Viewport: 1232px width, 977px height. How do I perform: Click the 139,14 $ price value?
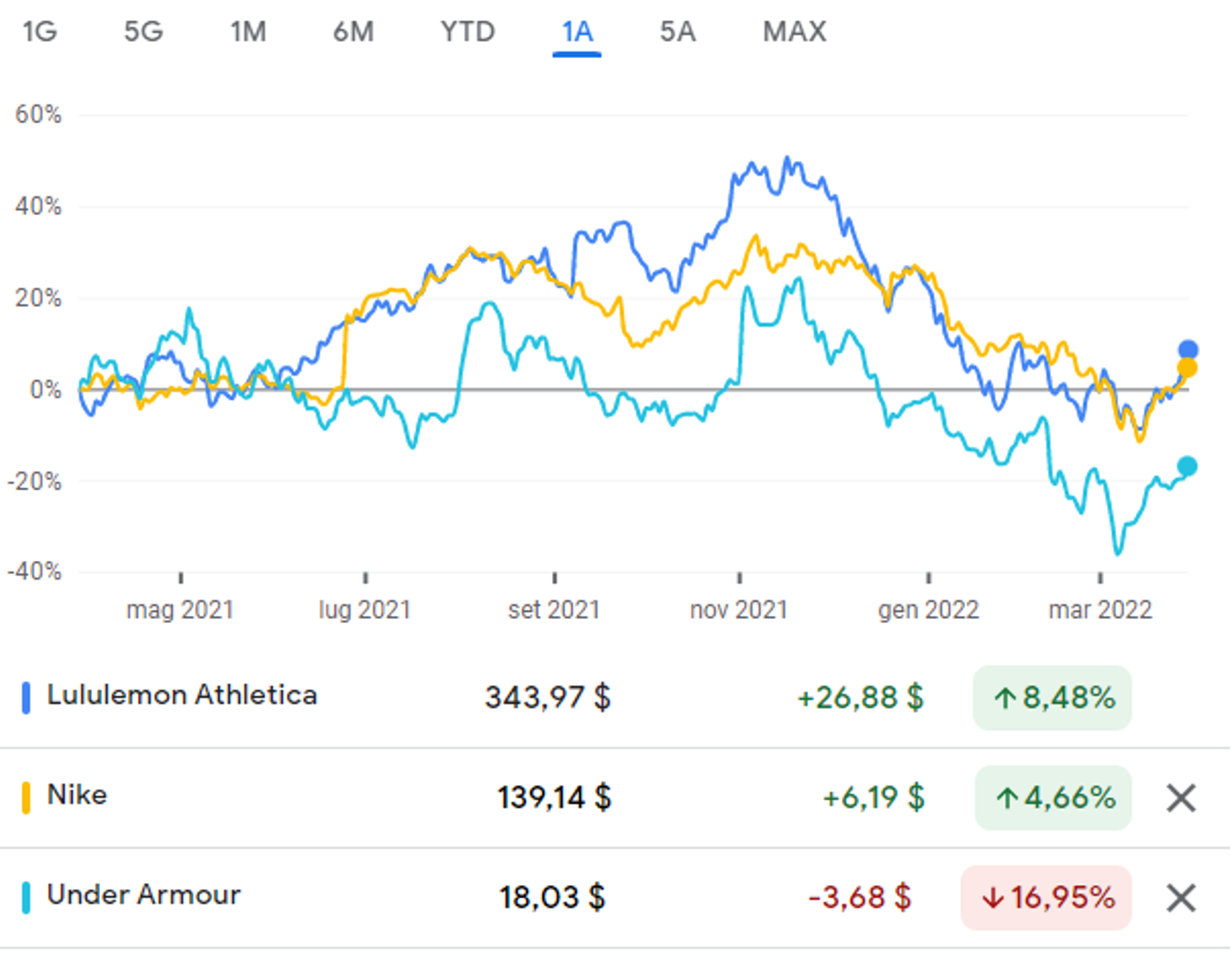(x=554, y=797)
